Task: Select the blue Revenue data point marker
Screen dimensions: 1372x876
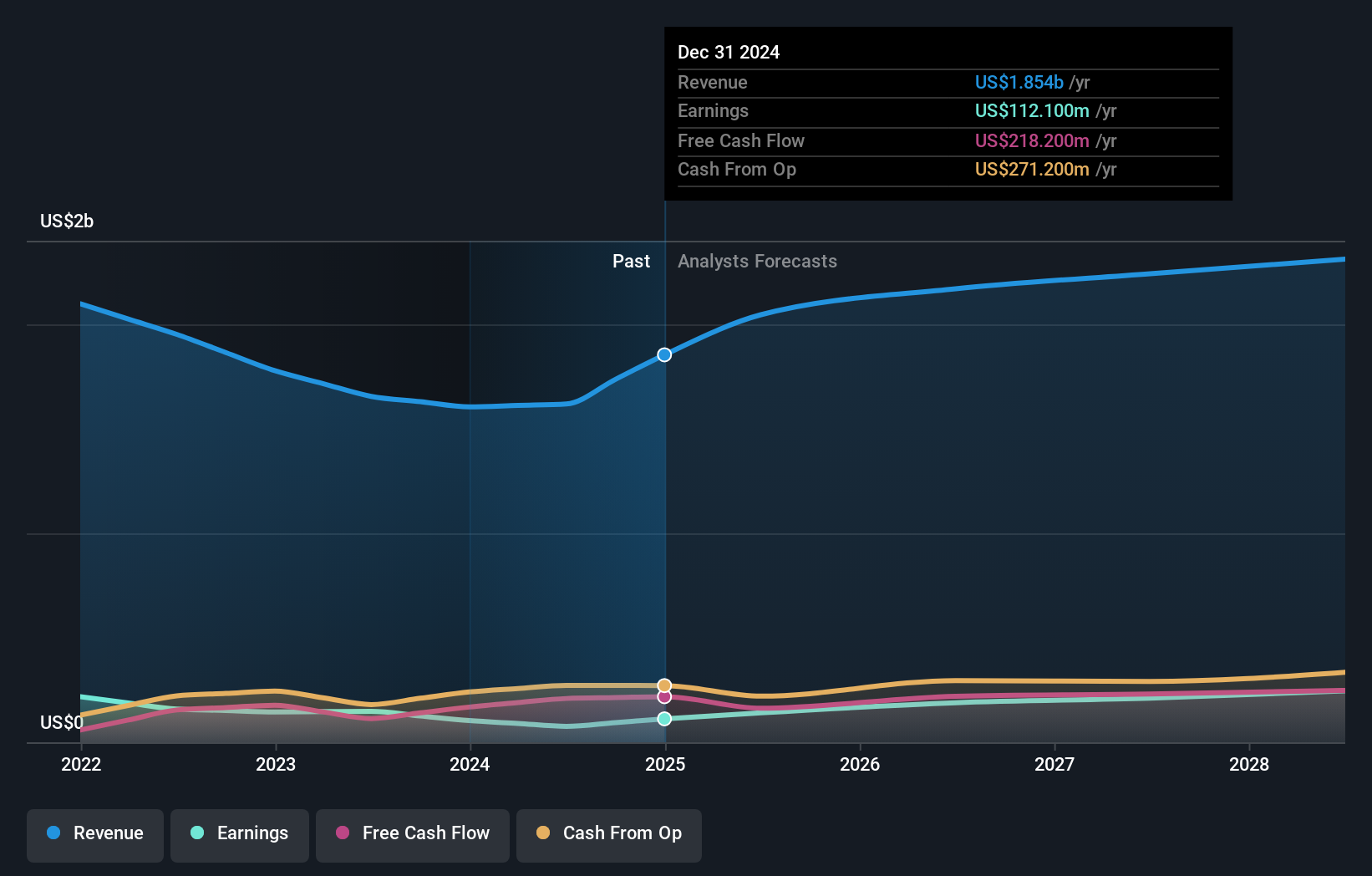Action: point(664,354)
